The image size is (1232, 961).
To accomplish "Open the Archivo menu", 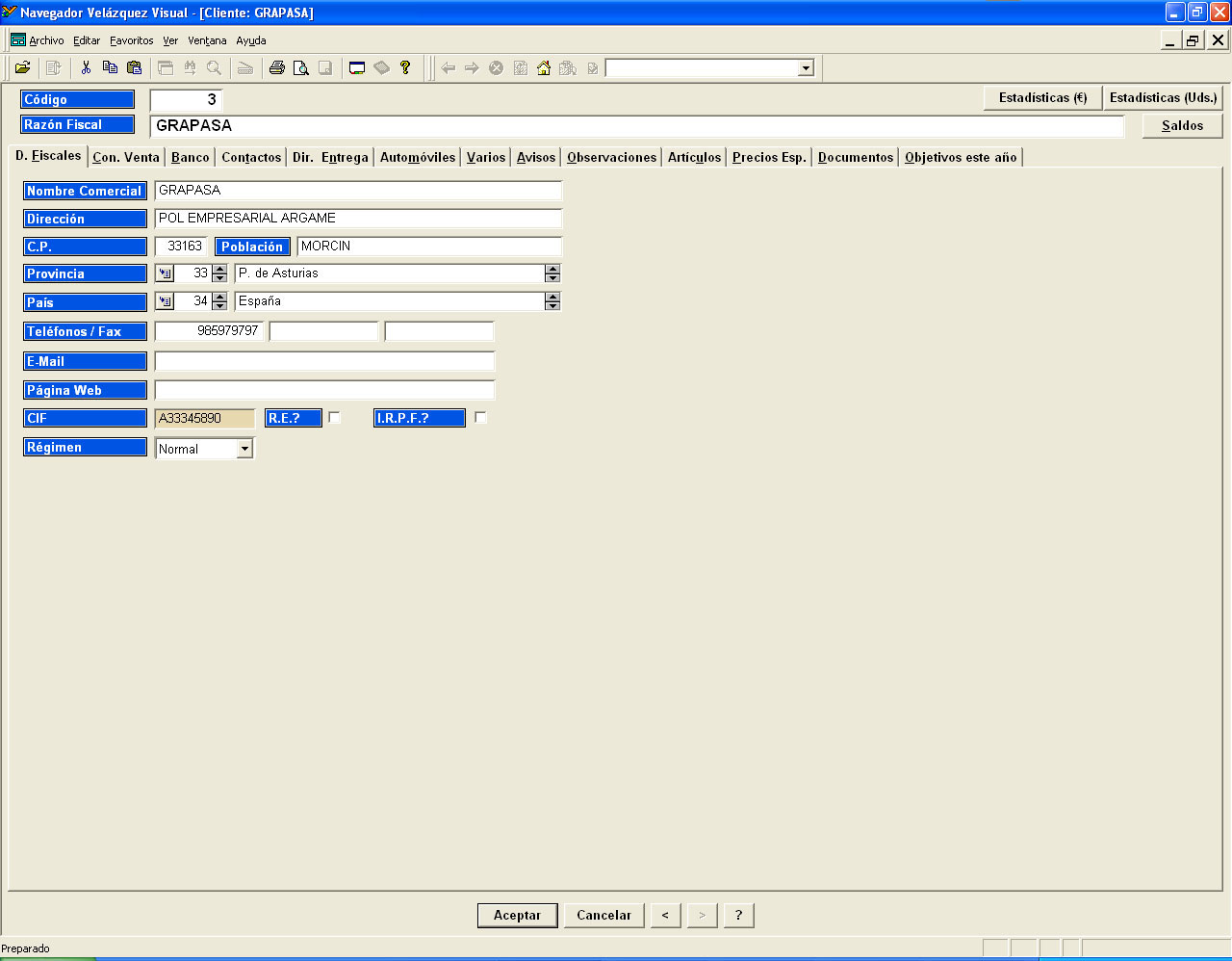I will tap(46, 40).
